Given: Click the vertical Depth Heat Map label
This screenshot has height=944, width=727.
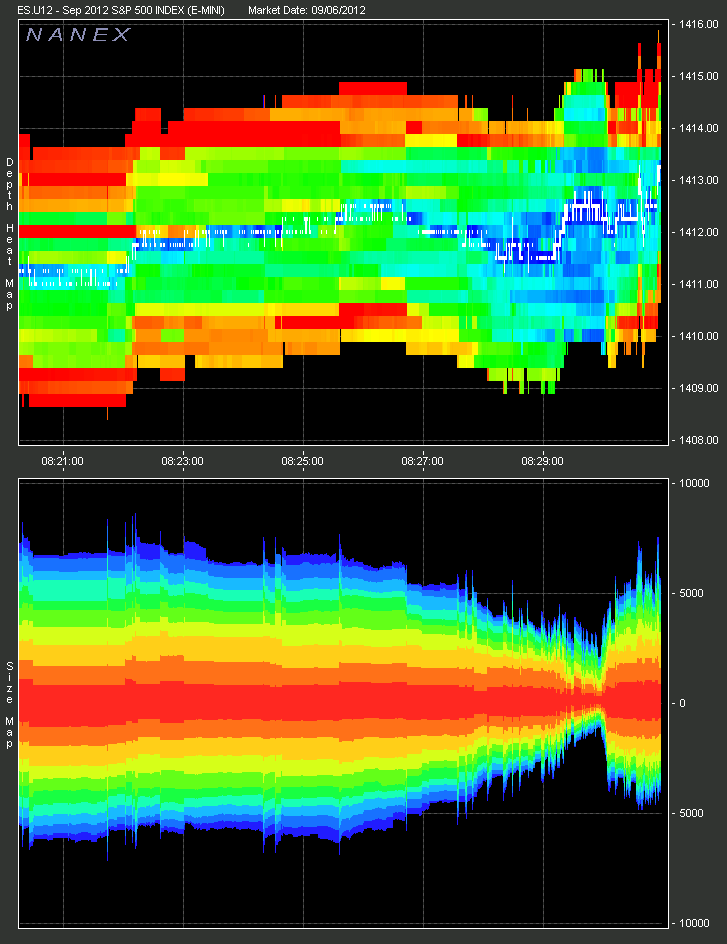Looking at the screenshot, I should [10, 234].
